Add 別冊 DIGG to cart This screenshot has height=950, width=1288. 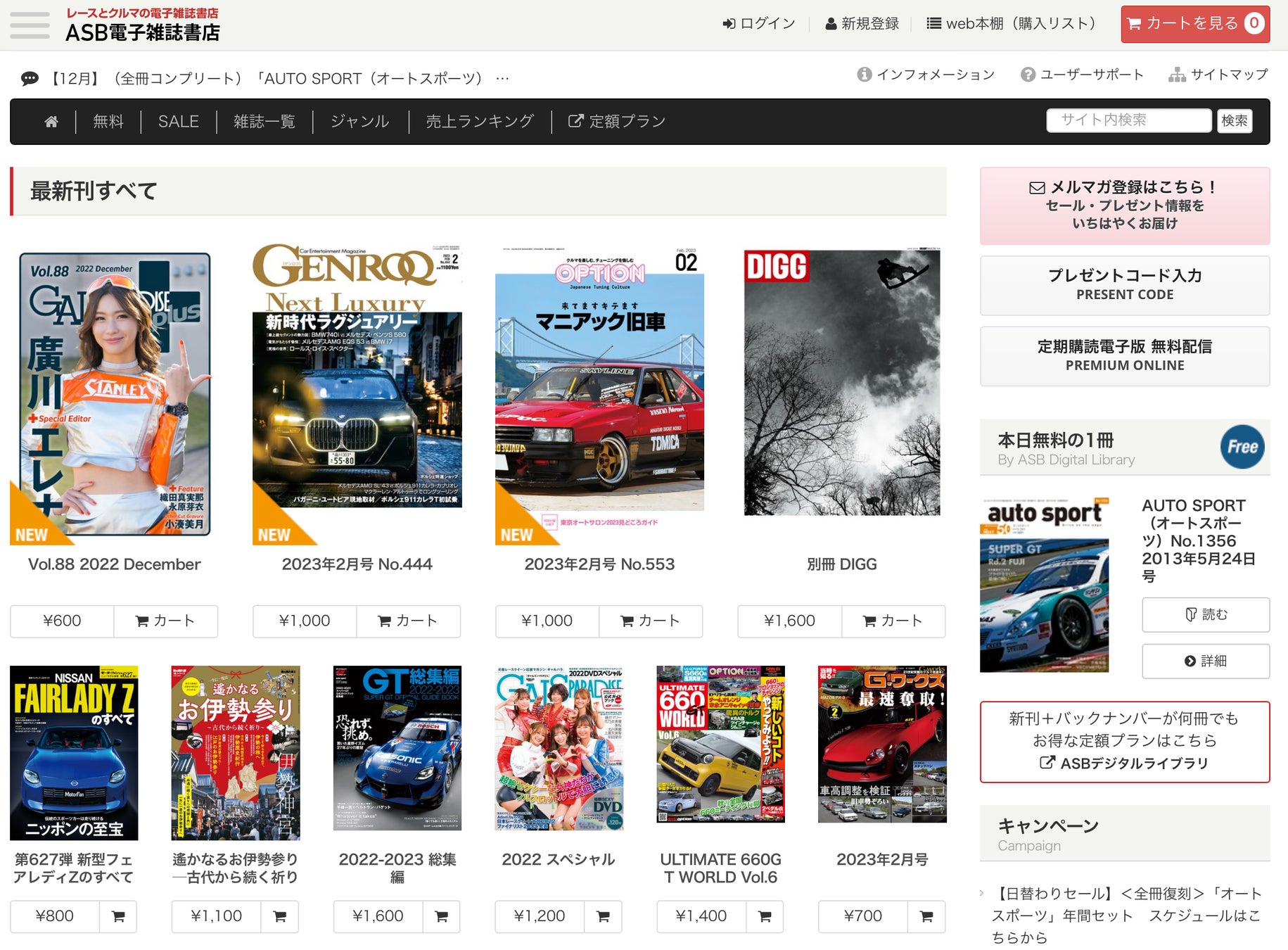pos(893,621)
